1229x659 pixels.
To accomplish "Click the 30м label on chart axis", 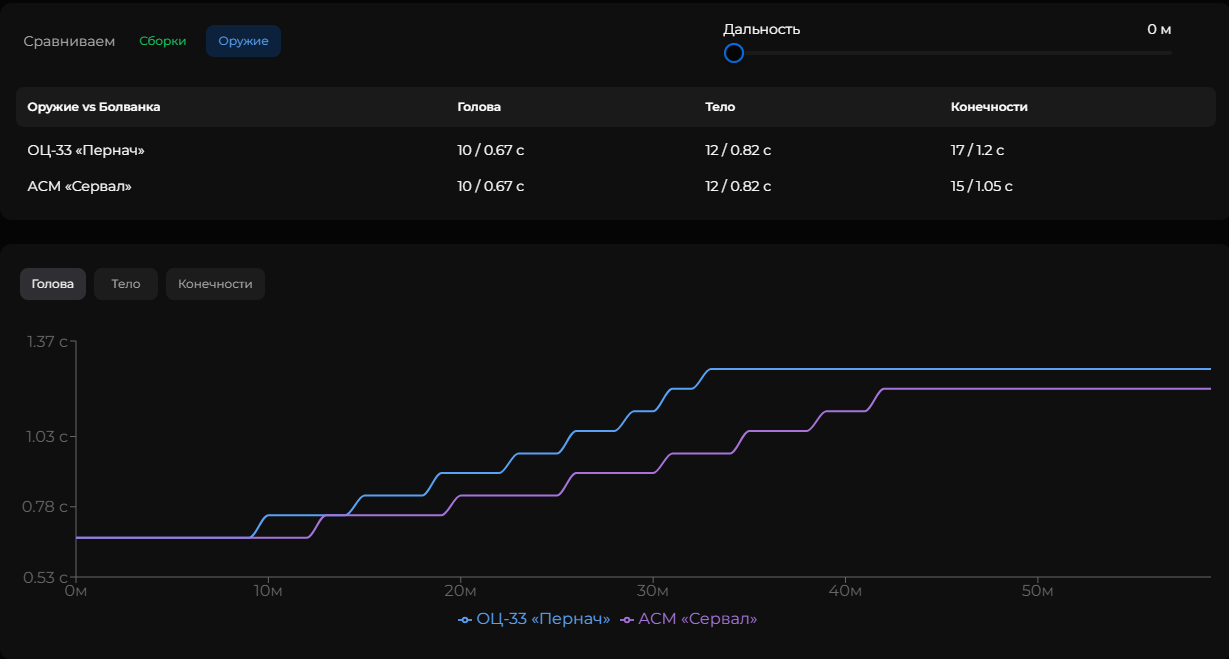I will click(653, 591).
